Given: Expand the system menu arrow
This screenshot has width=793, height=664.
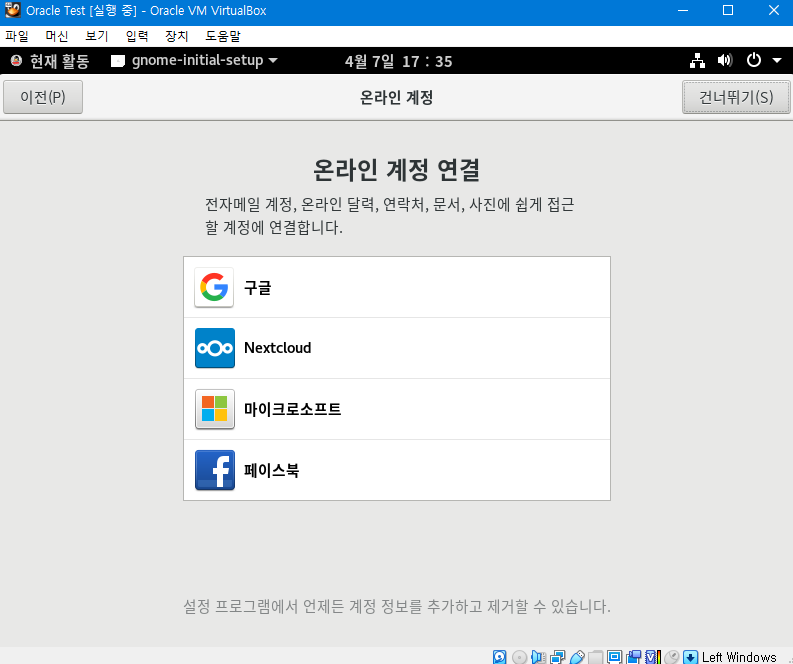Looking at the screenshot, I should coord(777,61).
